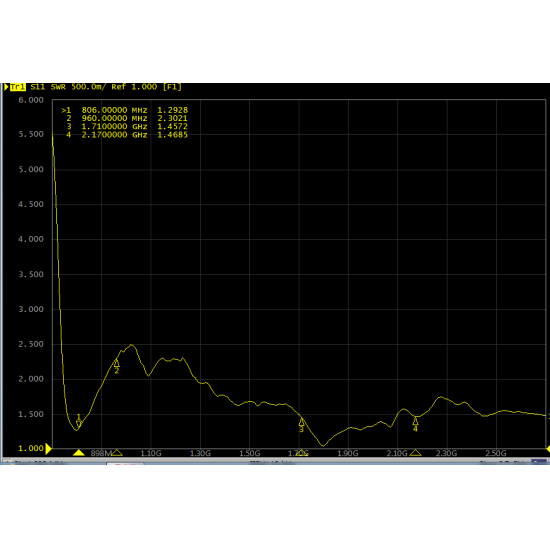Viewport: 550px width, 550px height.
Task: Click the filled marker 1 triangle on frequency axis
Action: pos(79,452)
